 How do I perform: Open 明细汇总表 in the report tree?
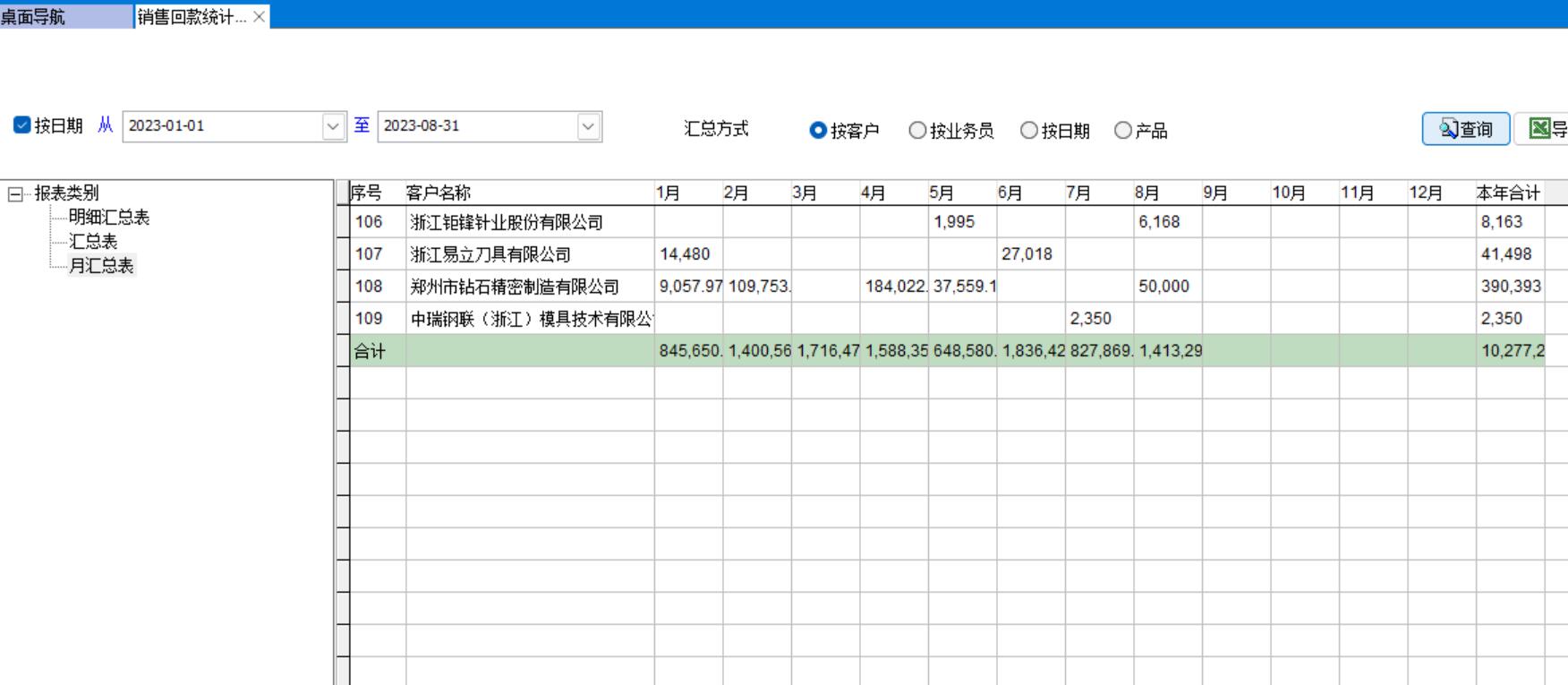[x=108, y=218]
